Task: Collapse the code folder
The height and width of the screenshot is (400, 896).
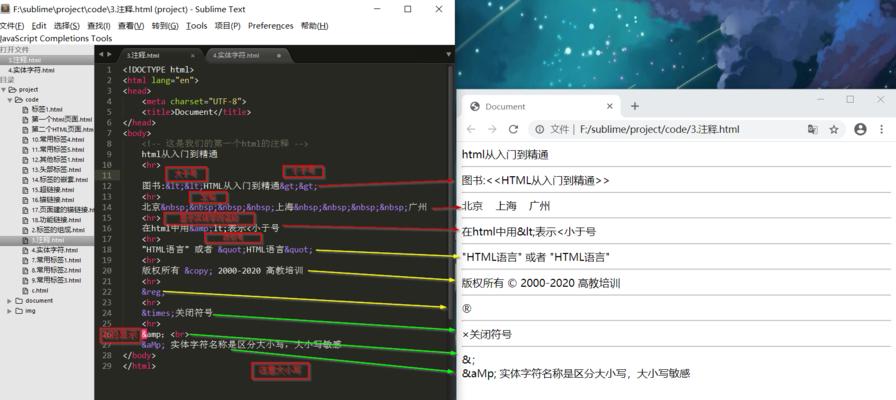Action: [x=10, y=99]
